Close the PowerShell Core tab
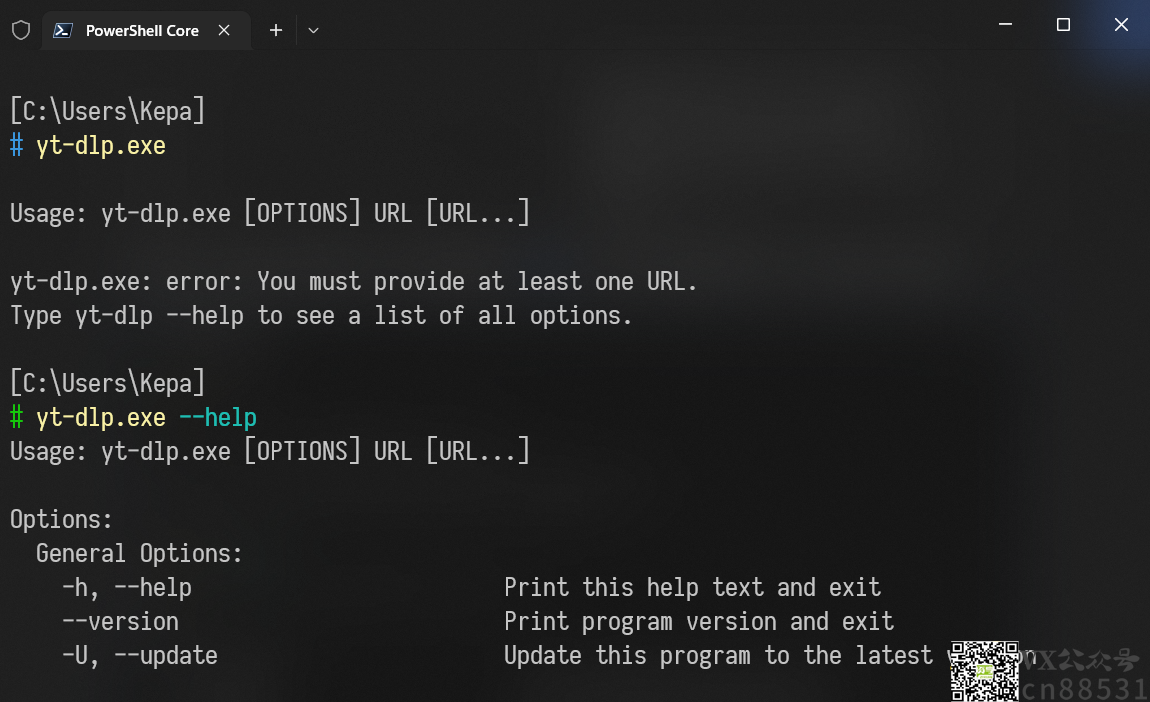The height and width of the screenshot is (702, 1150). pyautogui.click(x=224, y=30)
